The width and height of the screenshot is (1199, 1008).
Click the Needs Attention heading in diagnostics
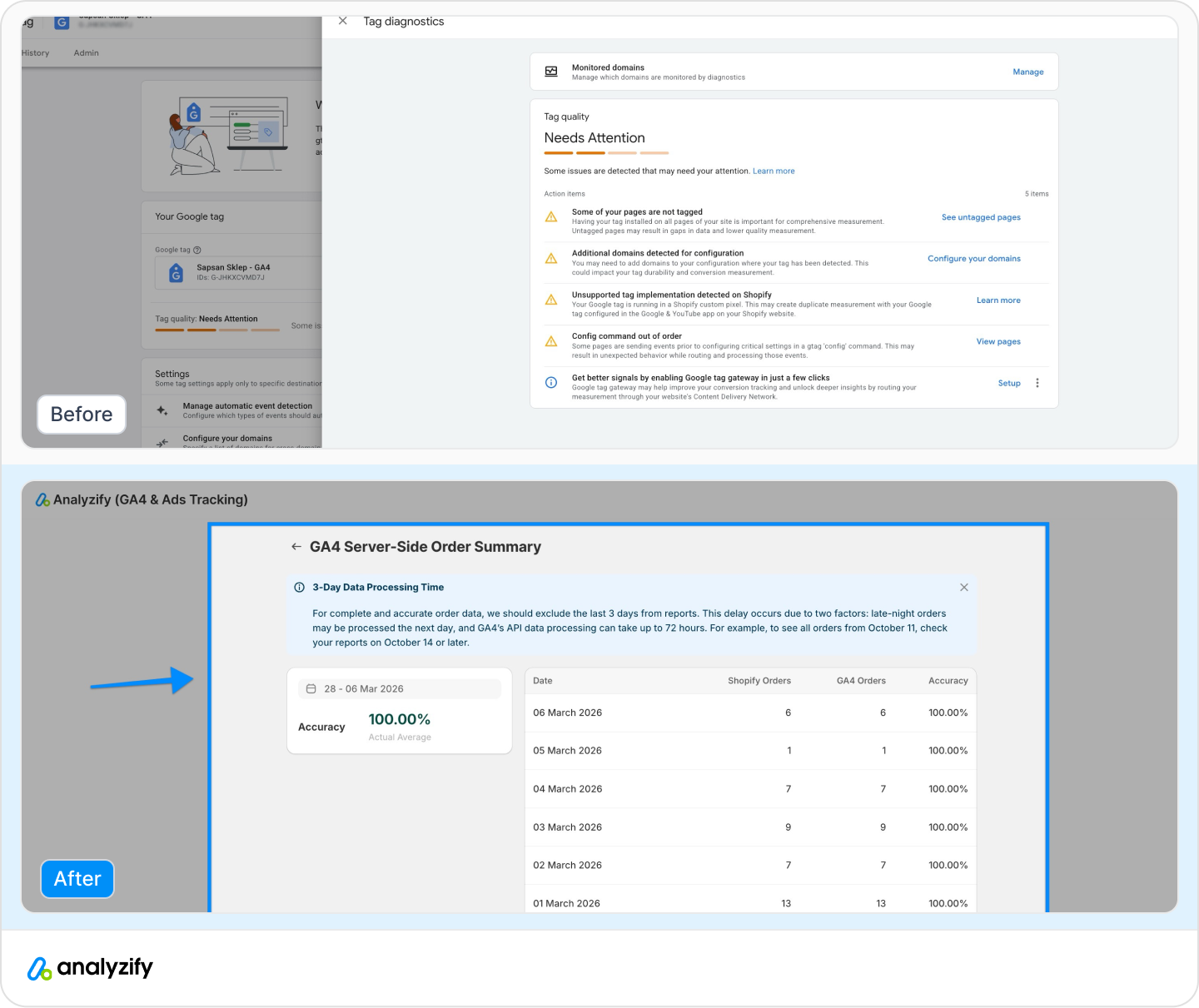coord(595,138)
